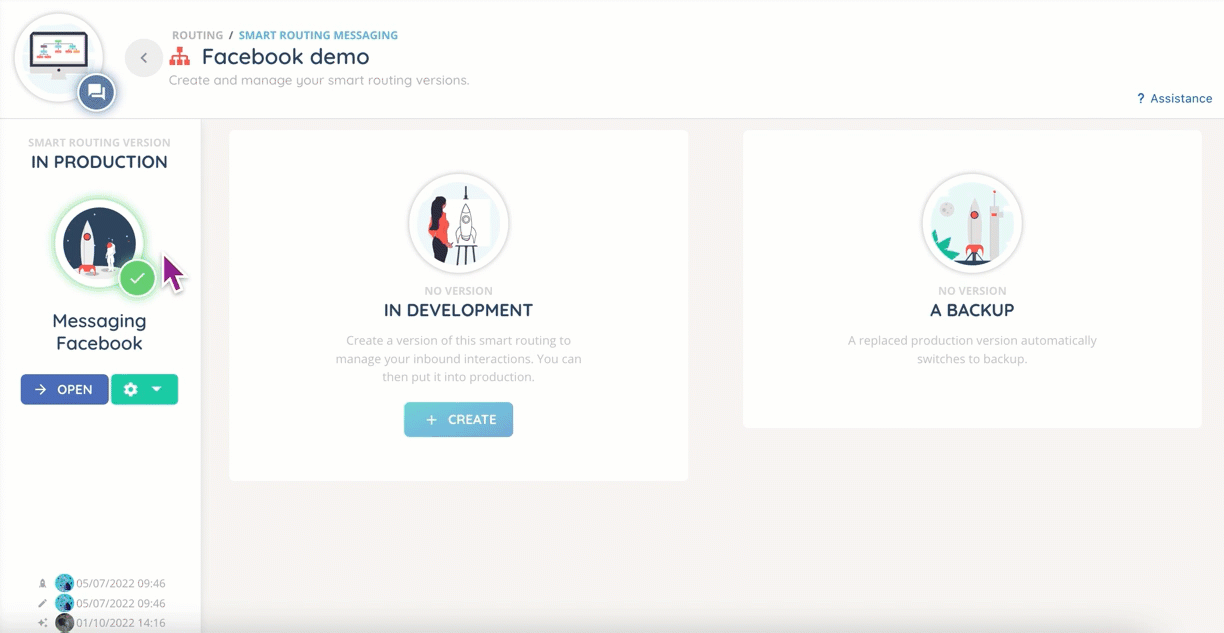Click the back chevron button
Screen dimensions: 1224x633
(144, 58)
